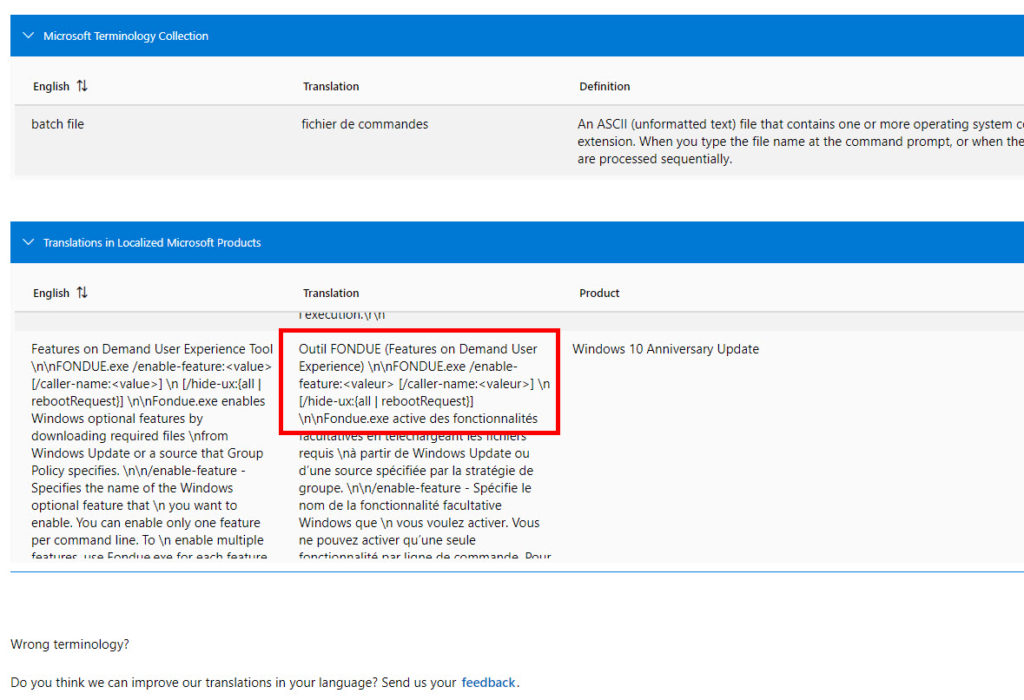Click the Product column header
The image size is (1024, 700).
tap(599, 293)
